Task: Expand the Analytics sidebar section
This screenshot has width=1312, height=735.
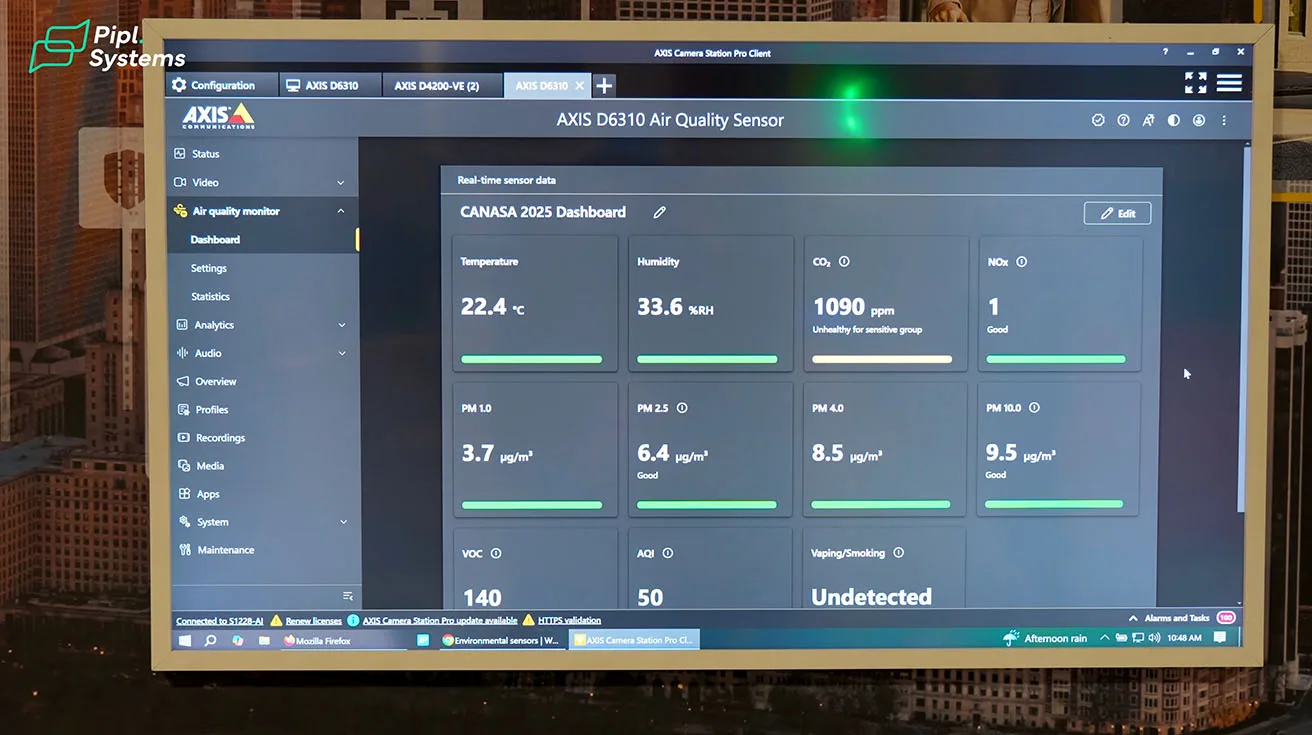Action: [342, 325]
